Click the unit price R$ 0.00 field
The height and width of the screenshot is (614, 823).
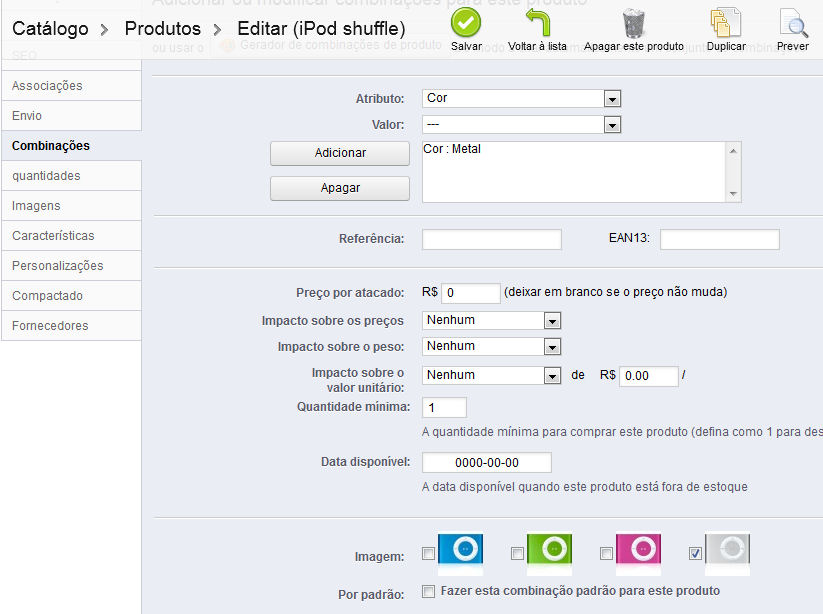(x=649, y=376)
